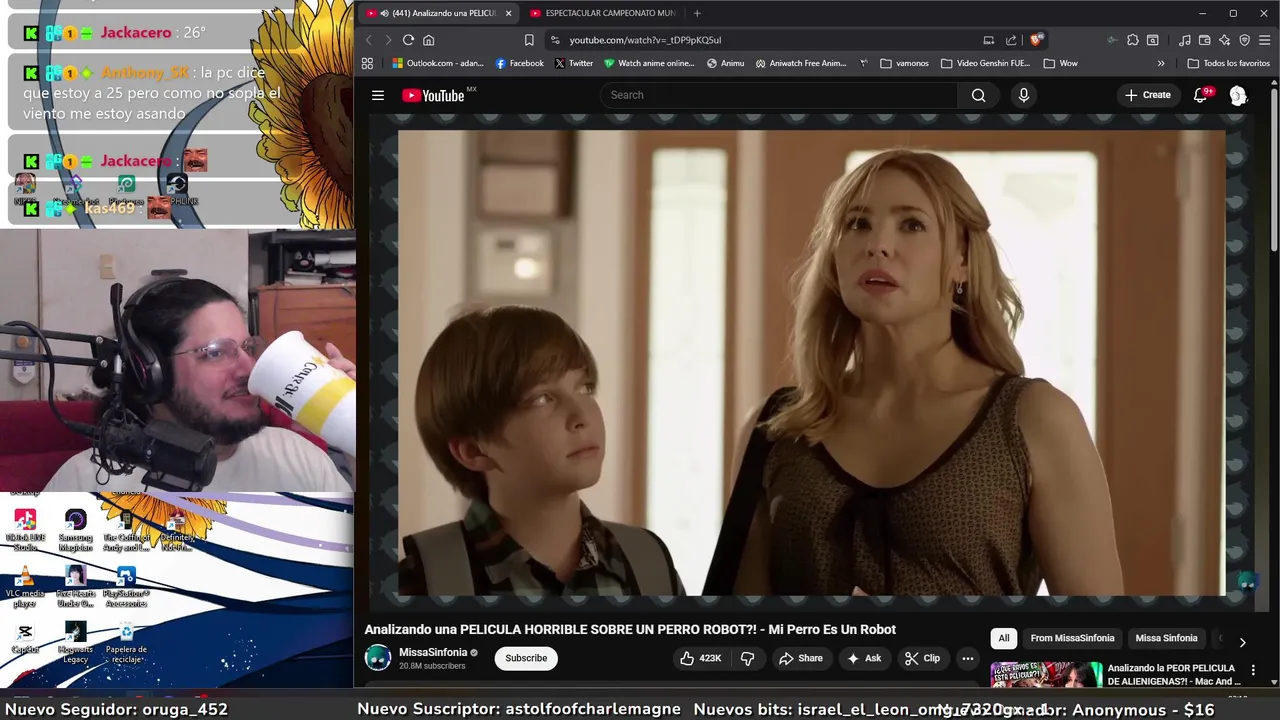Like the video with 423K thumbs up
Viewport: 1280px width, 720px height.
coord(700,658)
